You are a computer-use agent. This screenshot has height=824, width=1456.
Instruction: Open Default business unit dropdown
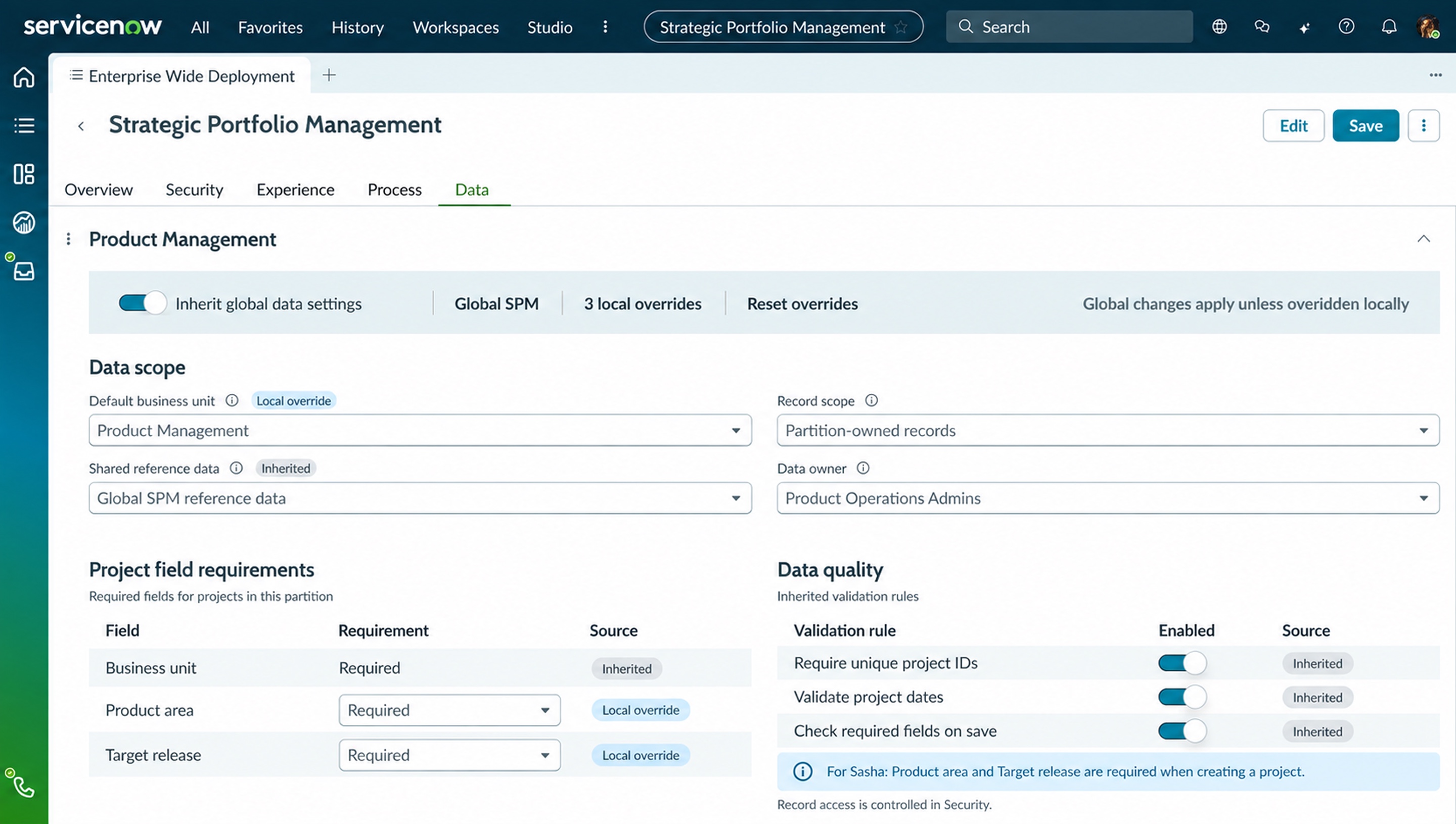tap(420, 430)
